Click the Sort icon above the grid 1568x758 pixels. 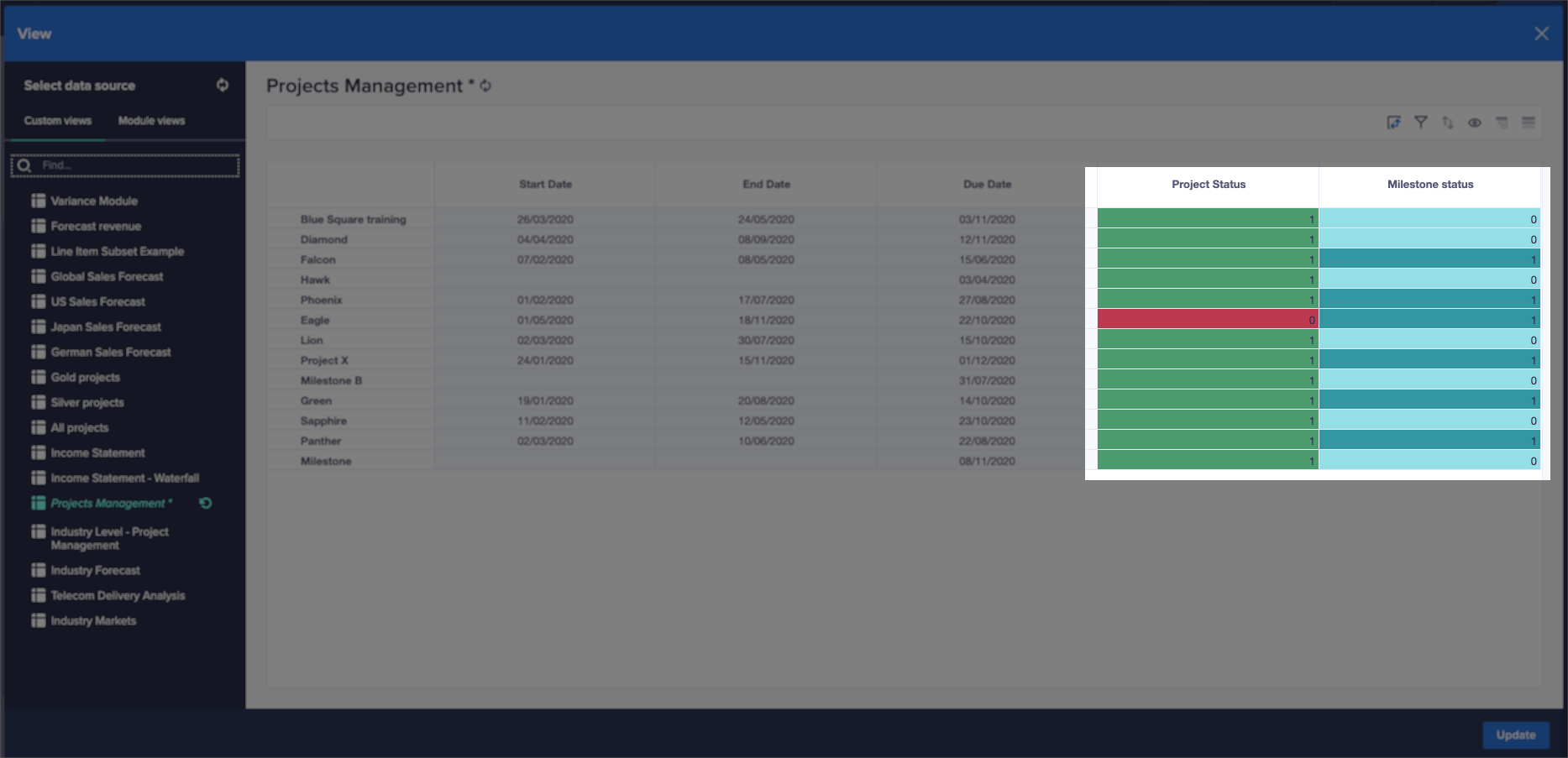point(1447,122)
